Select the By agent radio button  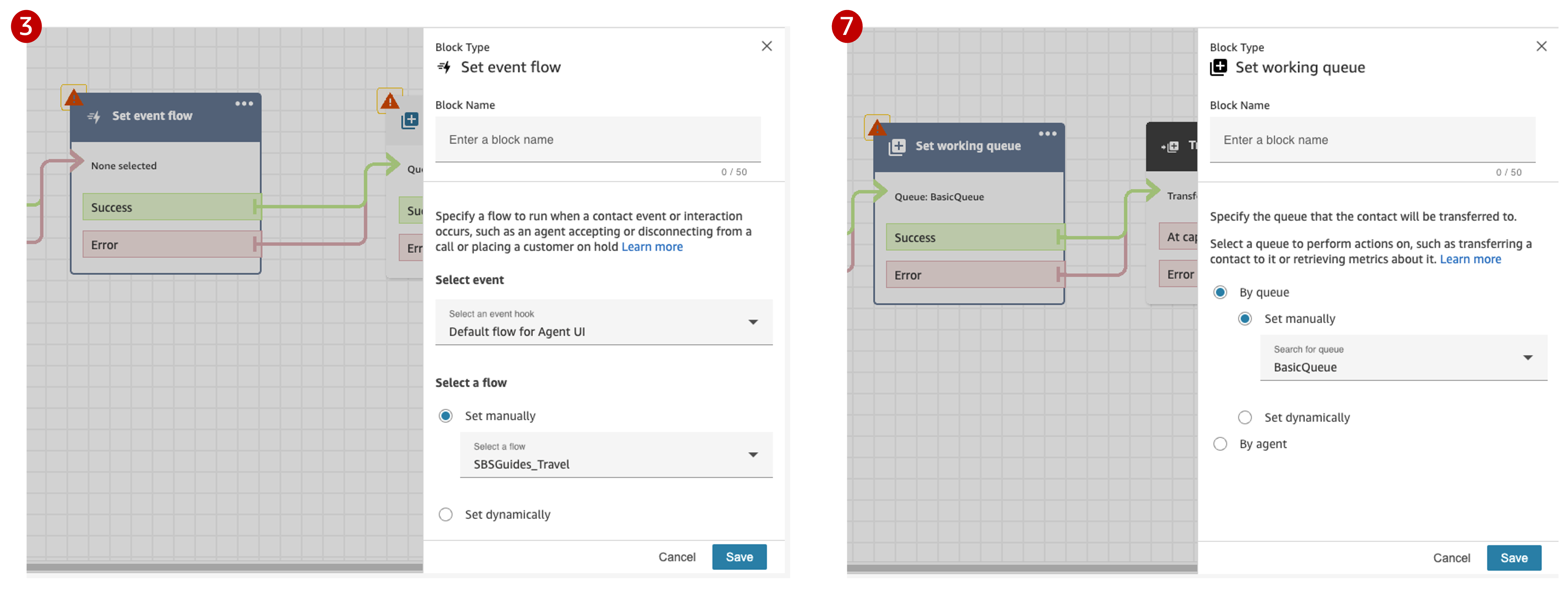click(1220, 444)
